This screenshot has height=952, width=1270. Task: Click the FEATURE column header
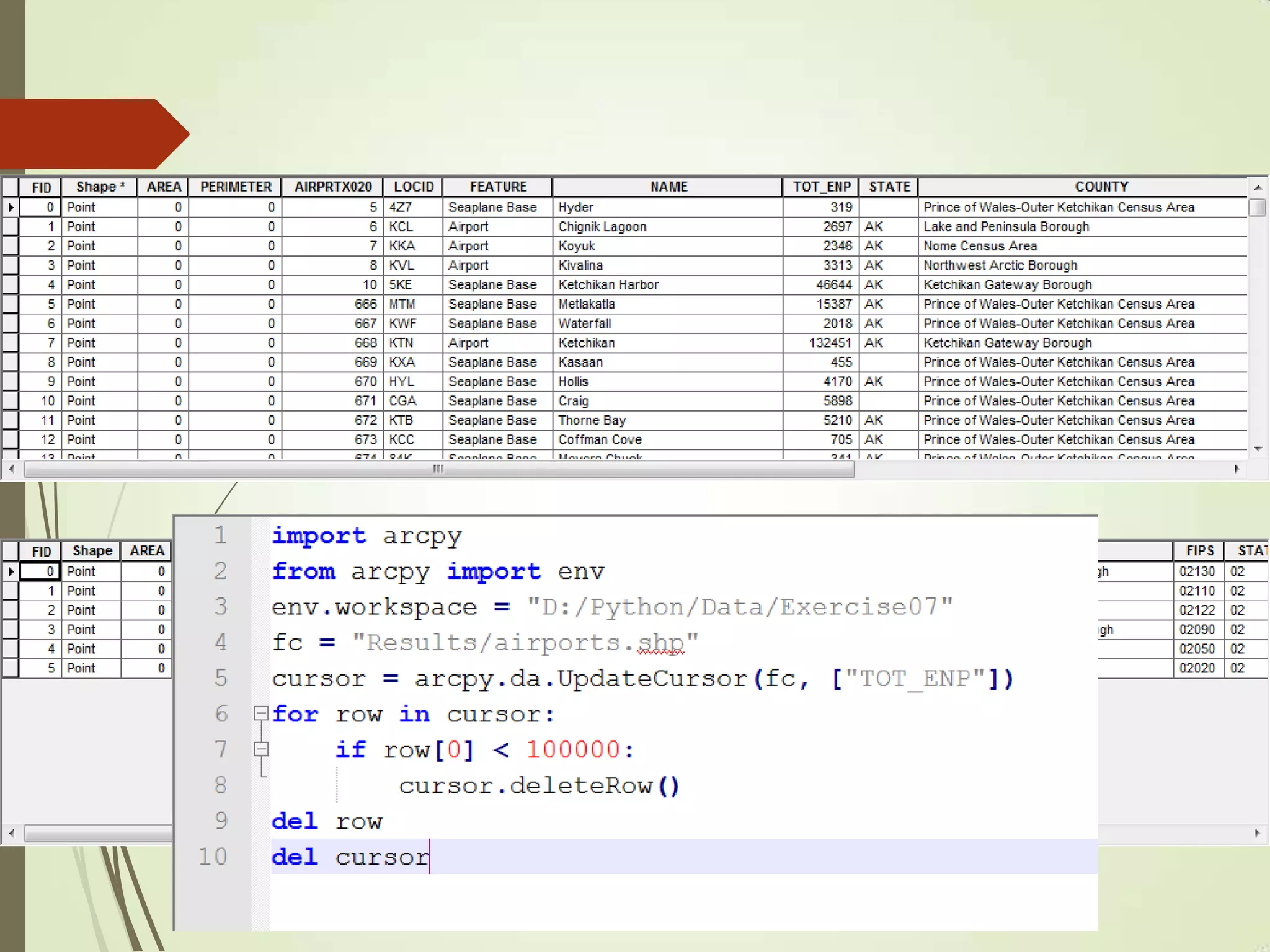[x=498, y=187]
